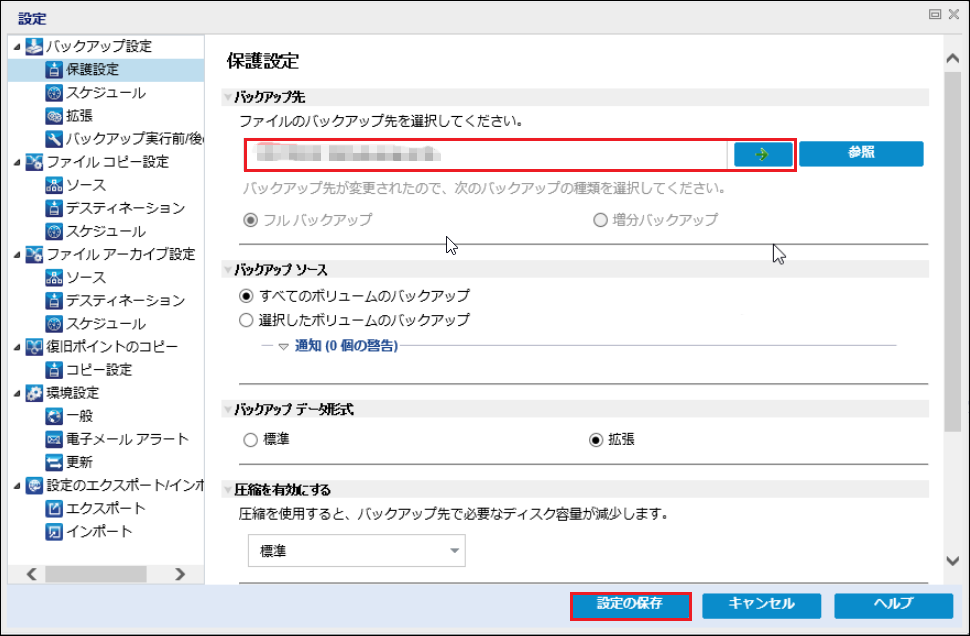
Task: Open バックアップ実行前/後 wrench icon item
Action: click(54, 139)
